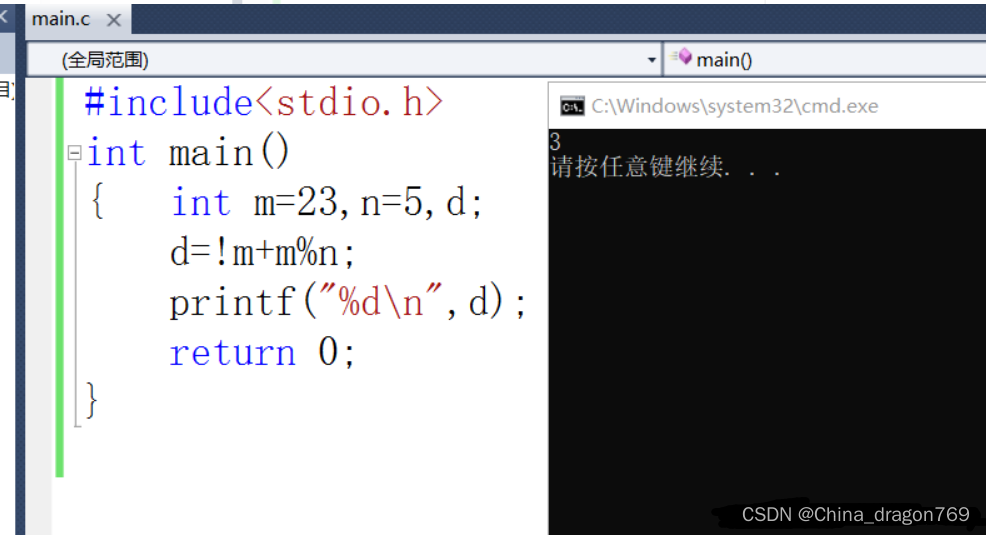Click the cmd.exe window icon
This screenshot has width=986, height=535.
(x=572, y=106)
